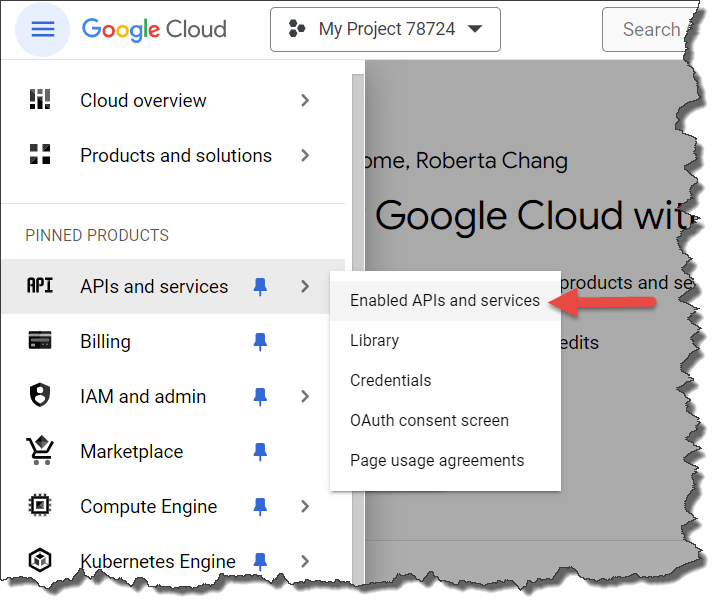Open Library from the submenu
Screen dimensions: 723x614
(x=445, y=340)
